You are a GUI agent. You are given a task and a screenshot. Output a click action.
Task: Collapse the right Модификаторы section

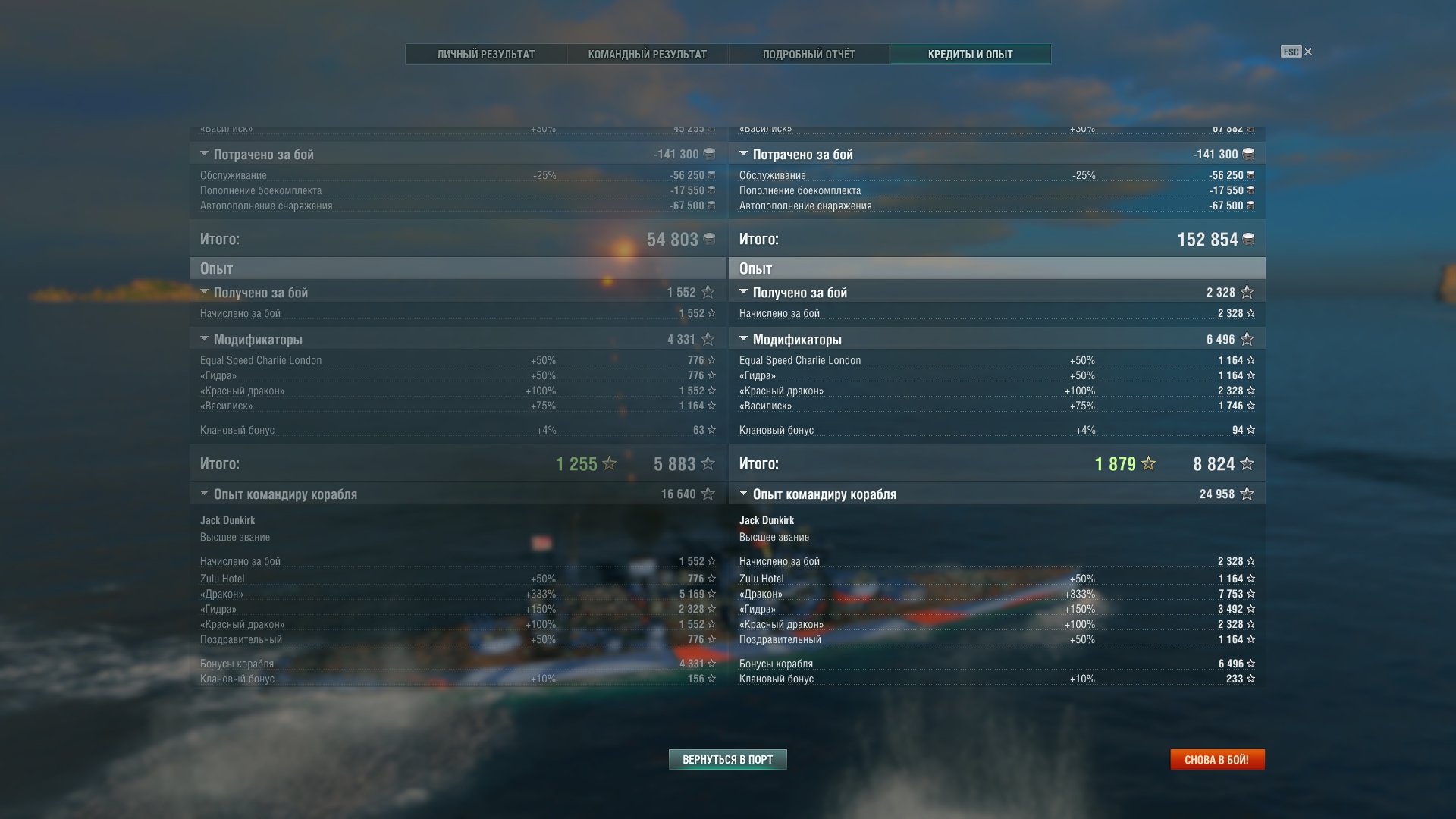tap(743, 338)
